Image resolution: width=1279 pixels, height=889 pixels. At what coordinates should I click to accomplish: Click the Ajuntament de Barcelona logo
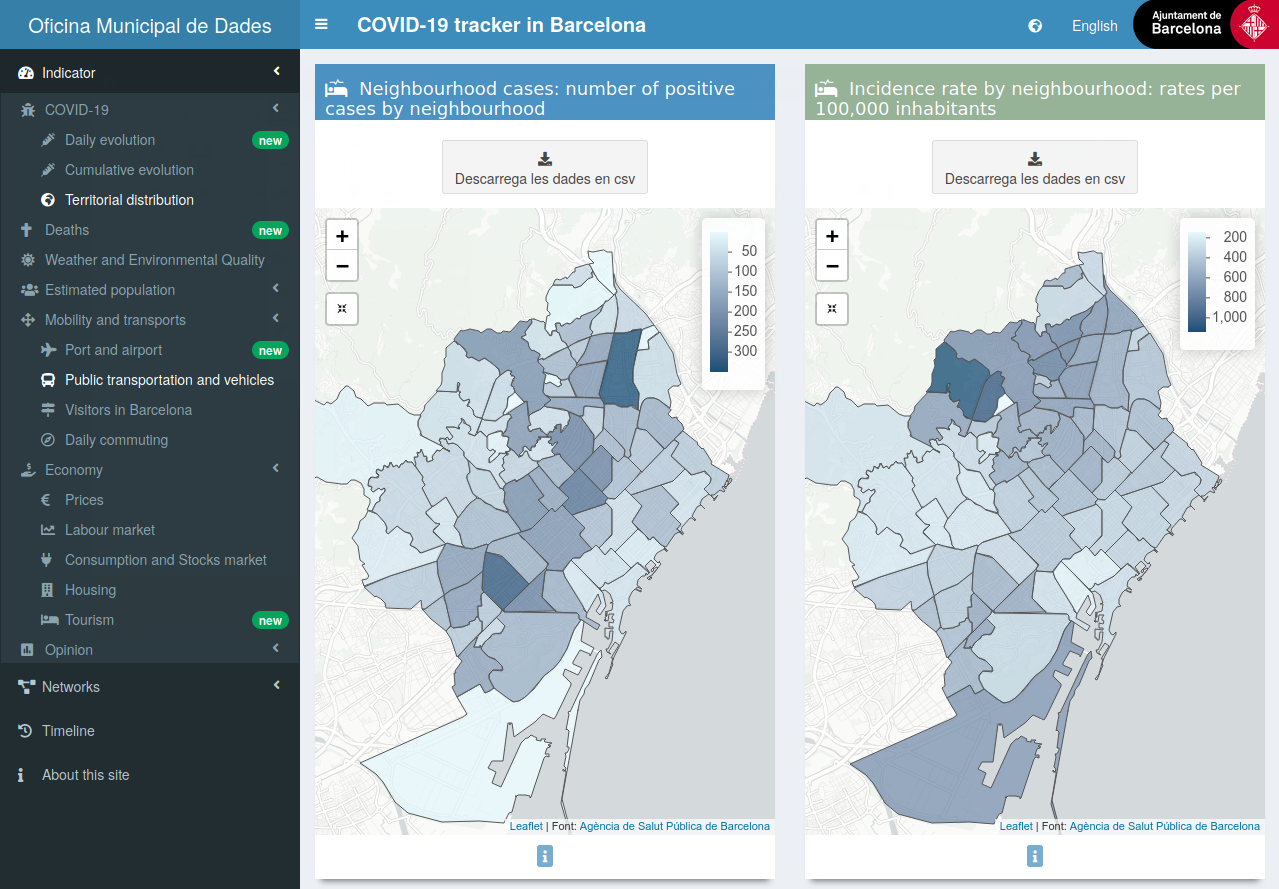1205,24
